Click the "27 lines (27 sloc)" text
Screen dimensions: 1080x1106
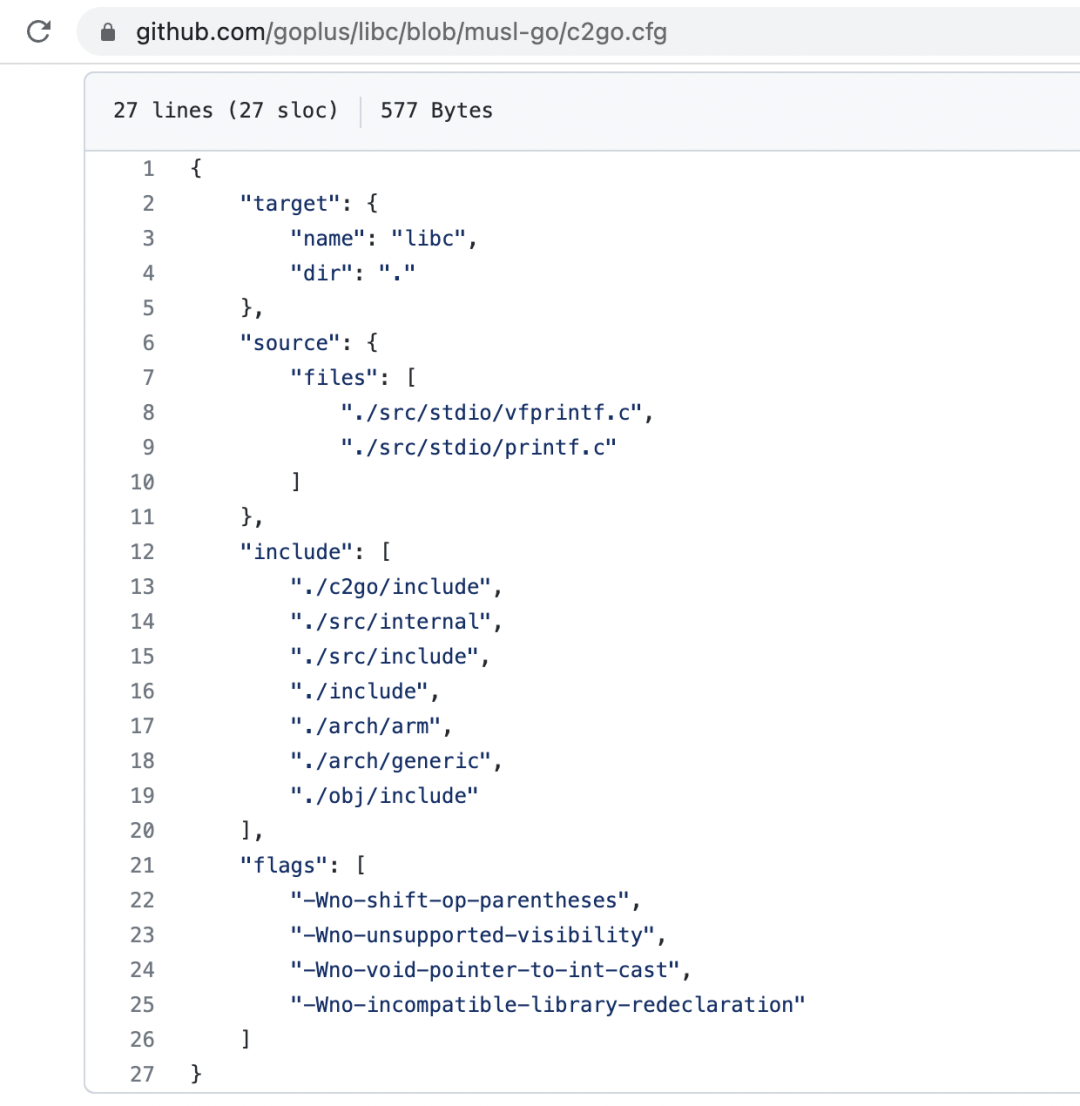[226, 110]
